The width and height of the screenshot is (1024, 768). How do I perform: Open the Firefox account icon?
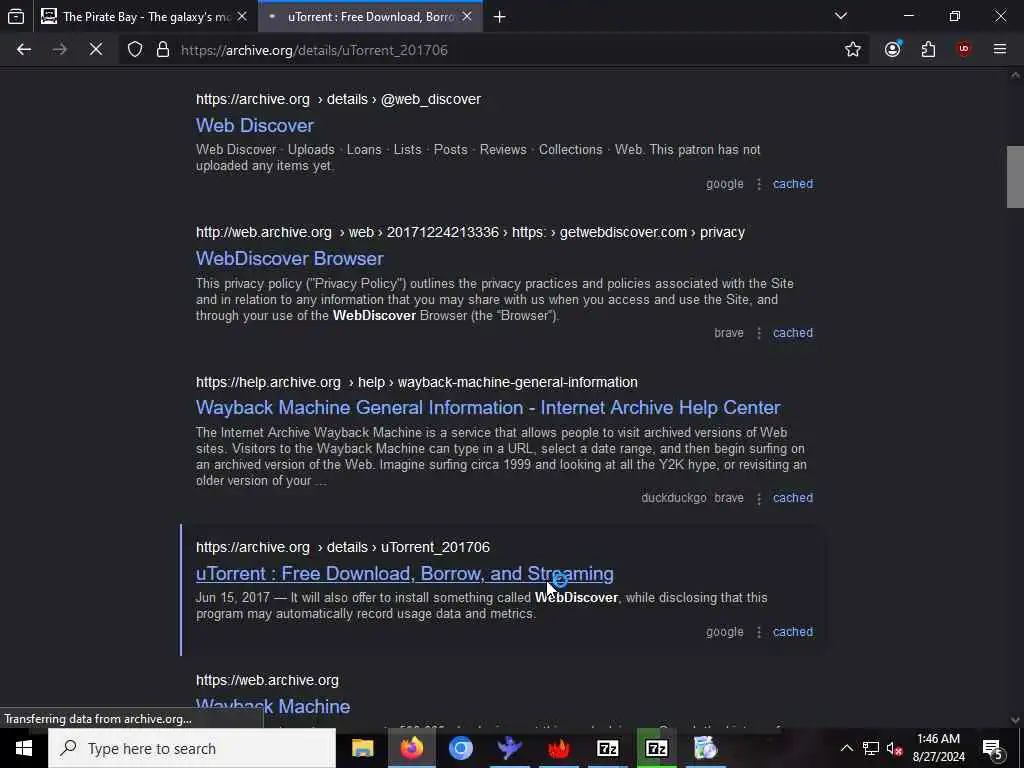pos(892,50)
